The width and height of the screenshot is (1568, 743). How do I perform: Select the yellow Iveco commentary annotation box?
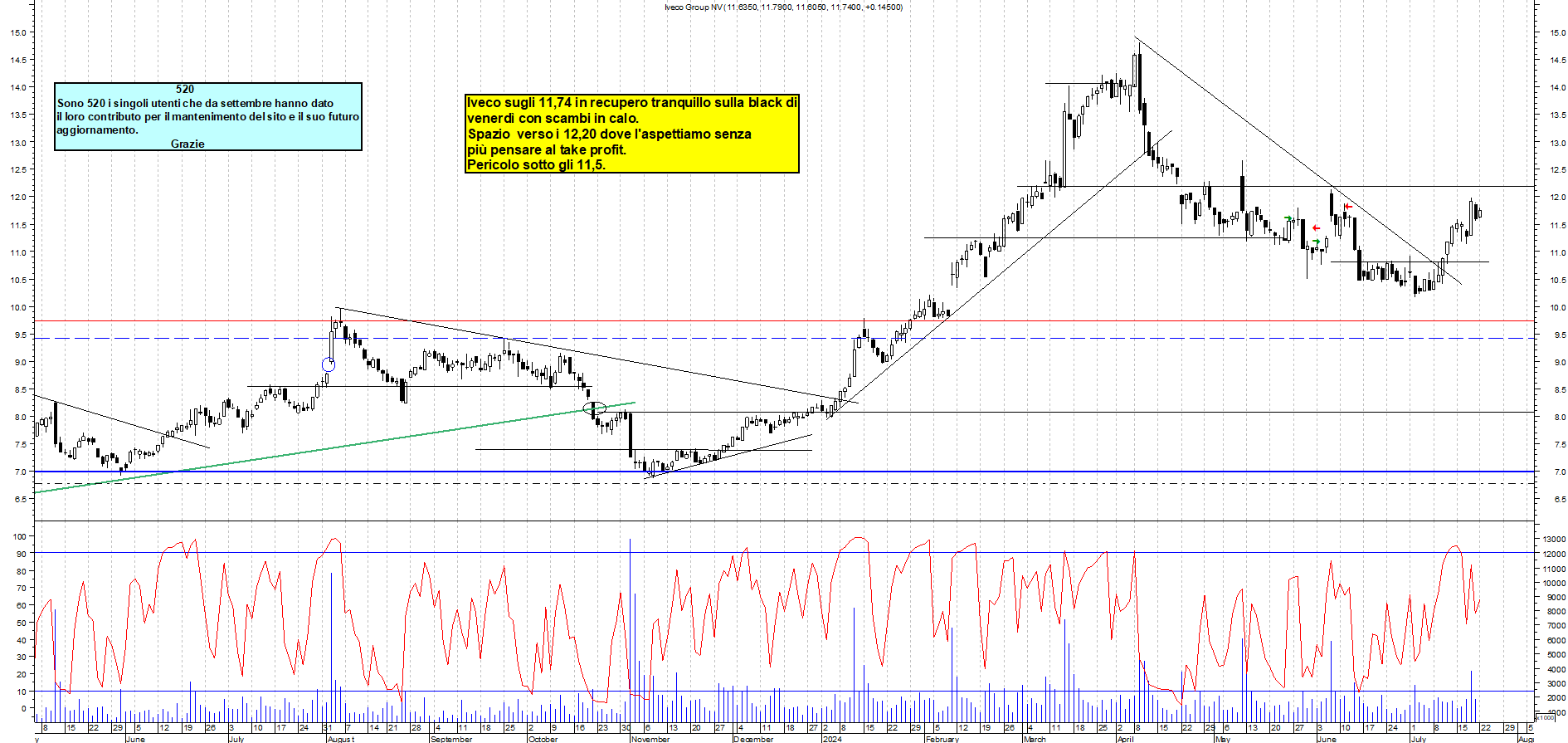632,134
